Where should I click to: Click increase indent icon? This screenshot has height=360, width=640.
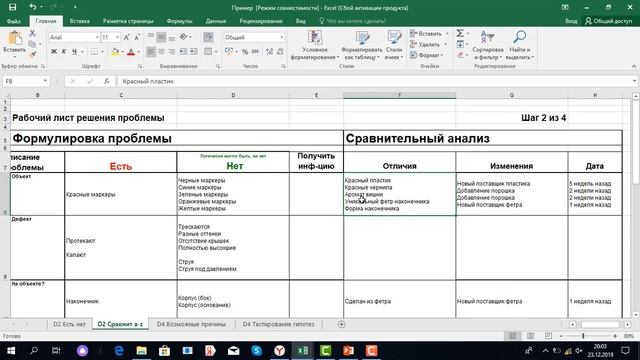(193, 52)
